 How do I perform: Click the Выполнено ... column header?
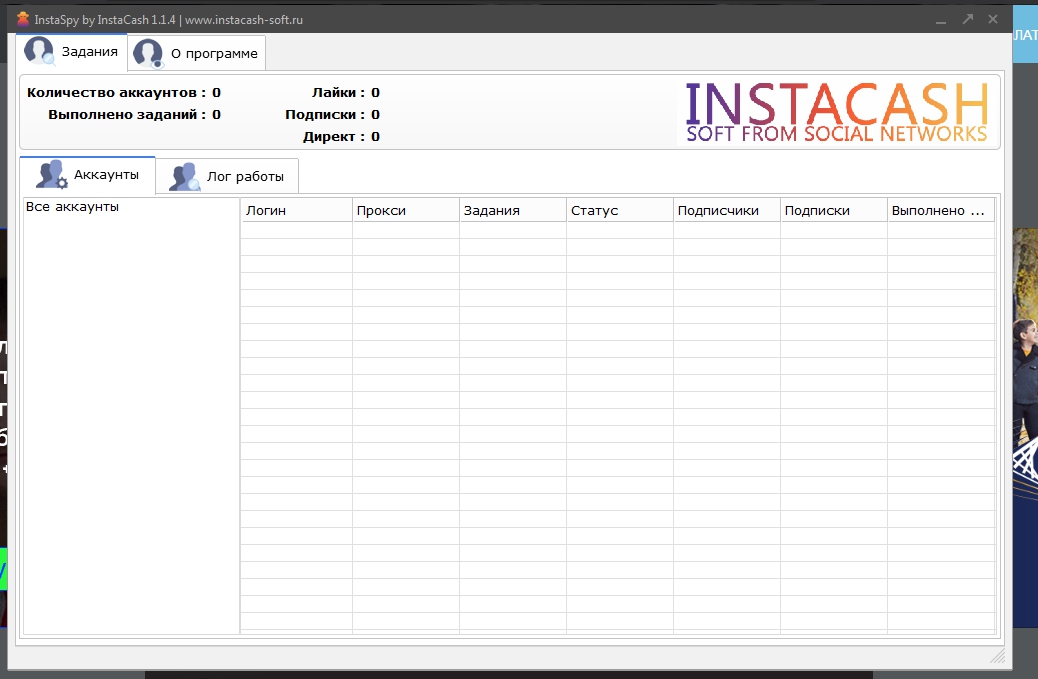point(941,210)
